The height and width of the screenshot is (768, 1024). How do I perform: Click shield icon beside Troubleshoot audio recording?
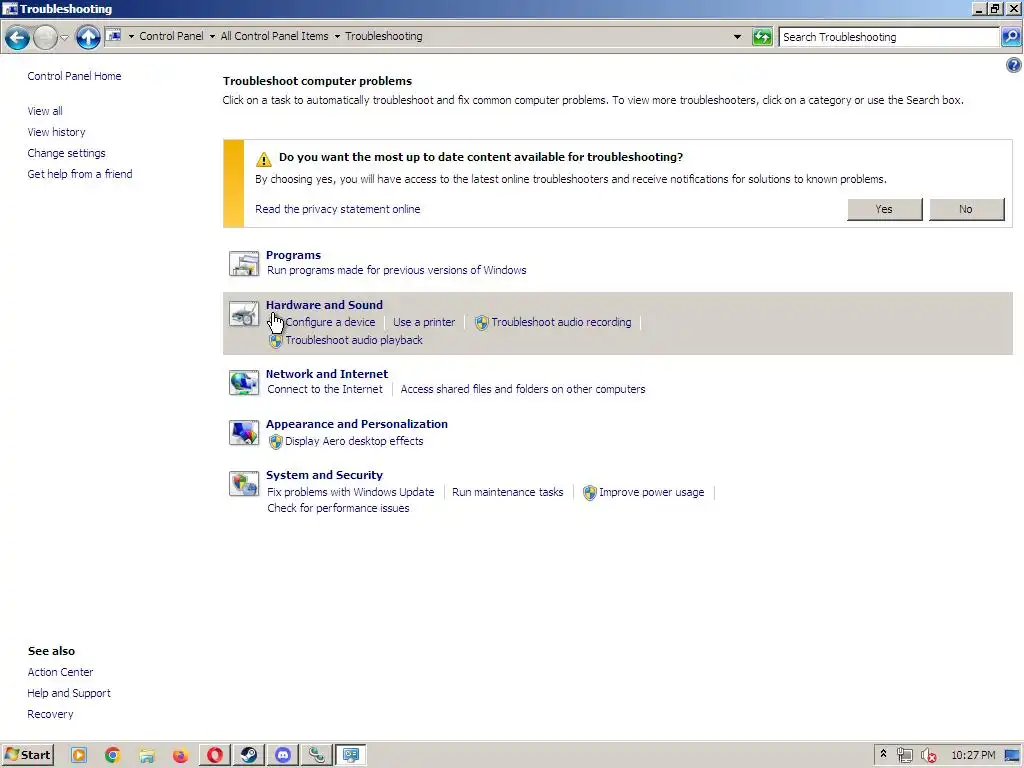point(481,323)
